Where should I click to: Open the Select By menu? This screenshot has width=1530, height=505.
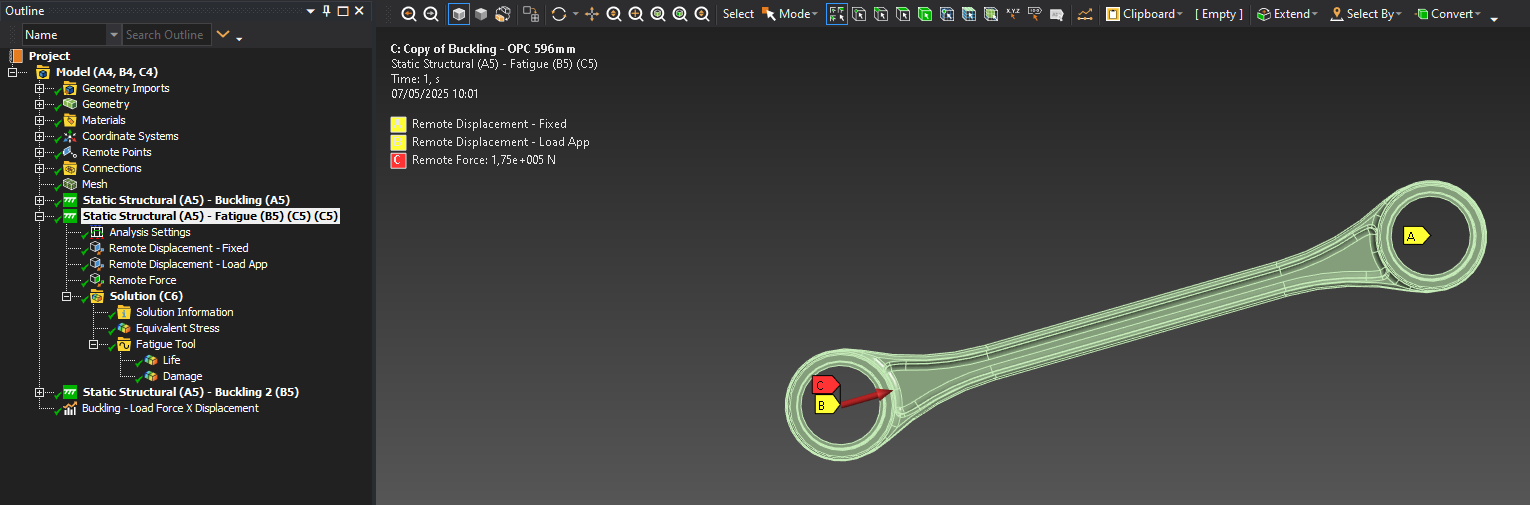(1366, 14)
